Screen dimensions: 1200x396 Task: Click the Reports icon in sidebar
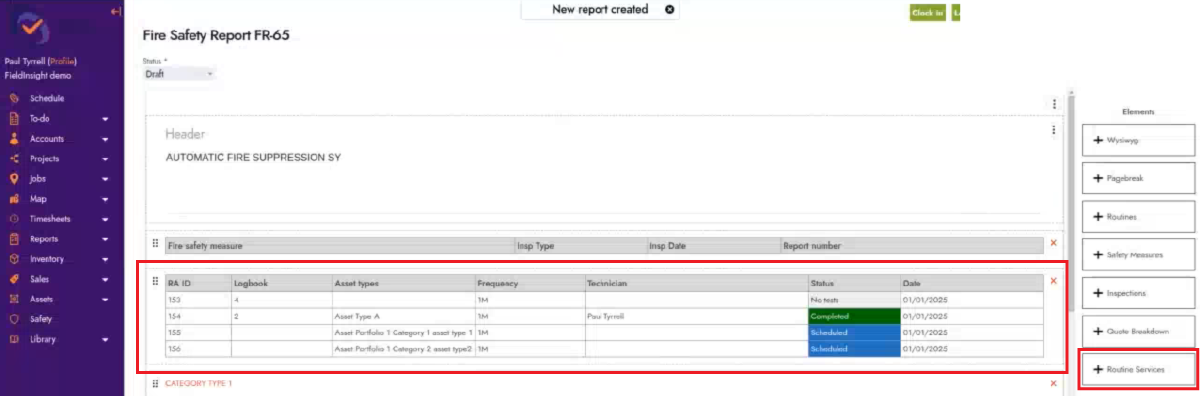click(14, 239)
